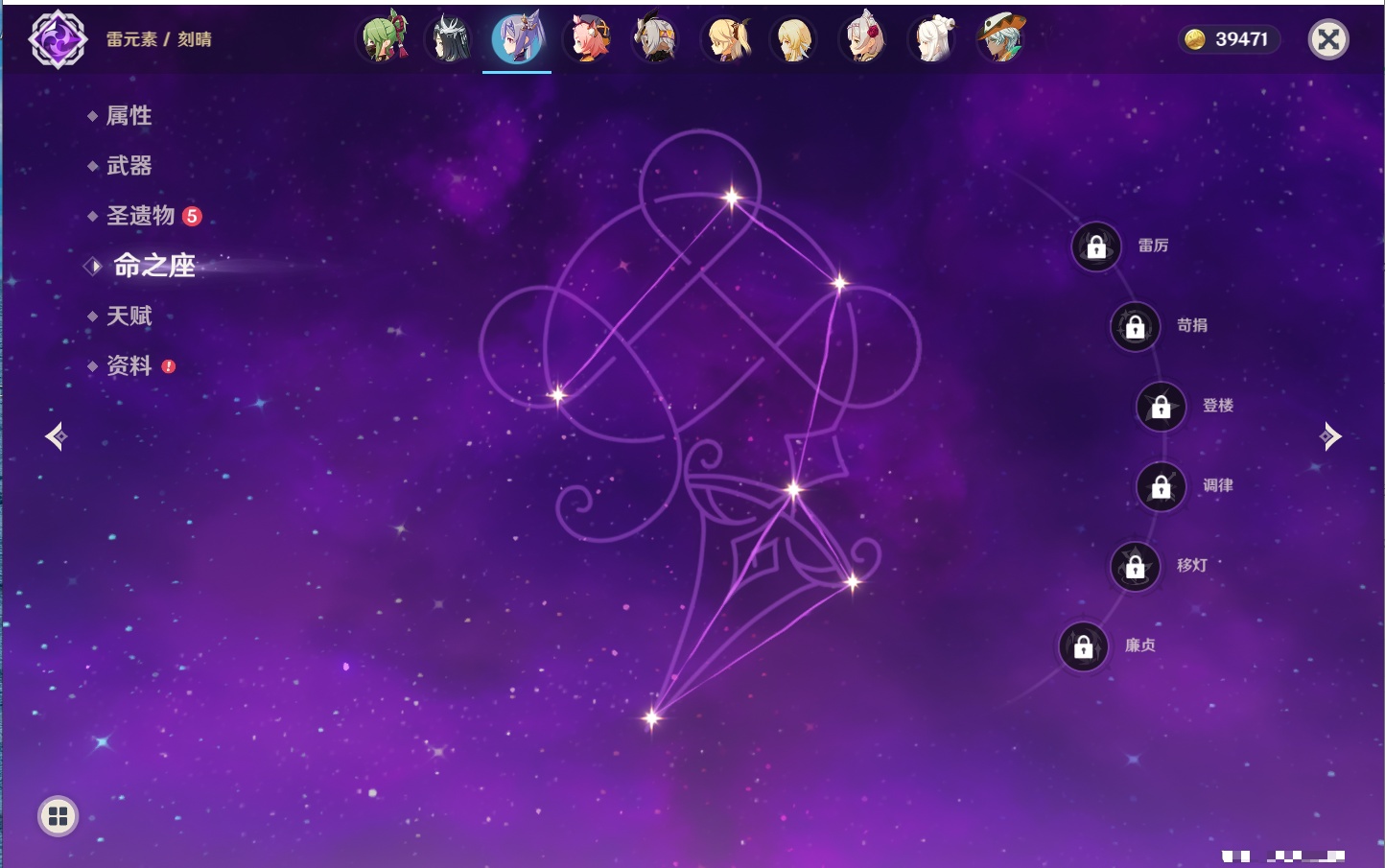The image size is (1385, 868).
Task: Select the pink-haired character avatar
Action: pyautogui.click(x=588, y=38)
